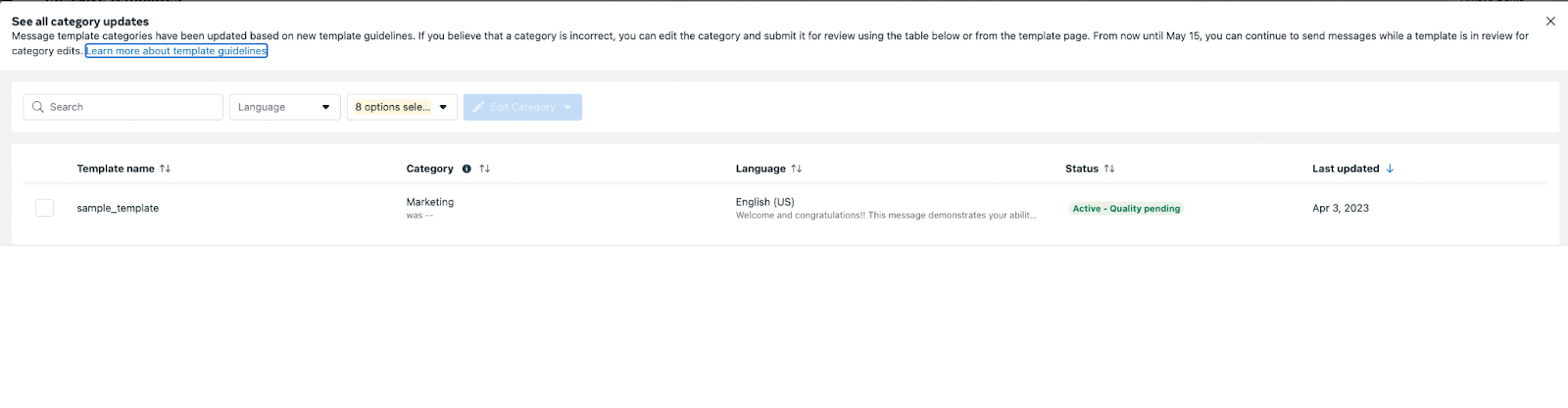Click the Edit Category pencil icon

pyautogui.click(x=478, y=107)
